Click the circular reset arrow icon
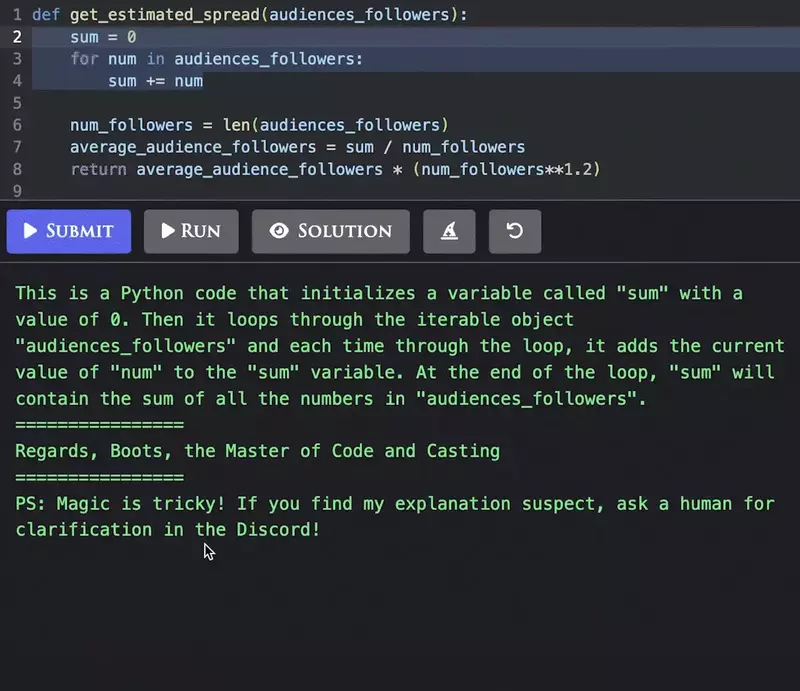This screenshot has height=691, width=800. point(514,231)
